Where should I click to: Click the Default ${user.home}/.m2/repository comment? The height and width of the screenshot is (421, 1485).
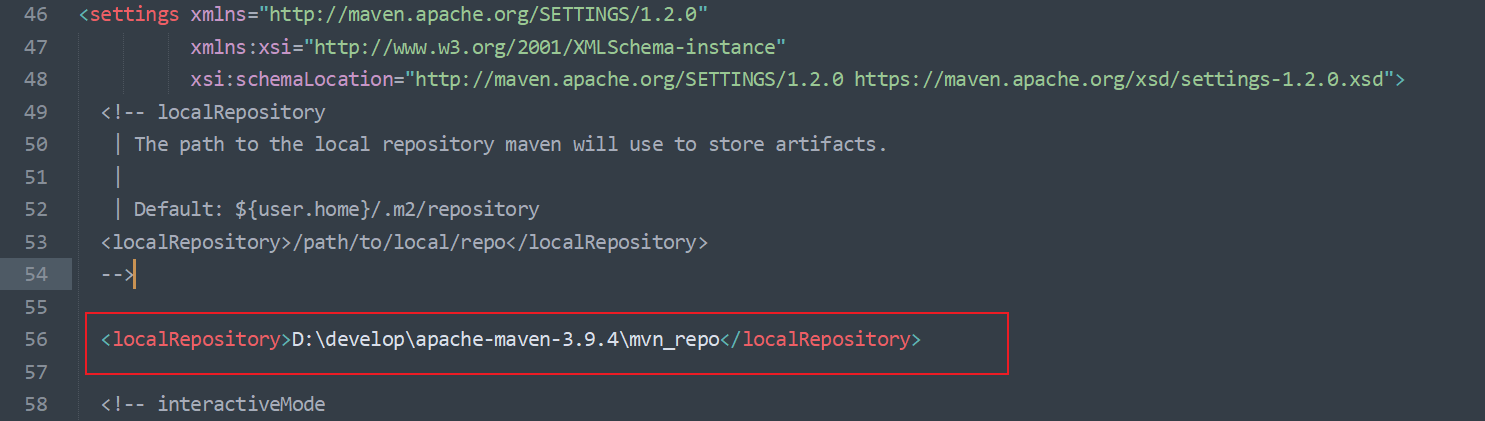point(336,209)
